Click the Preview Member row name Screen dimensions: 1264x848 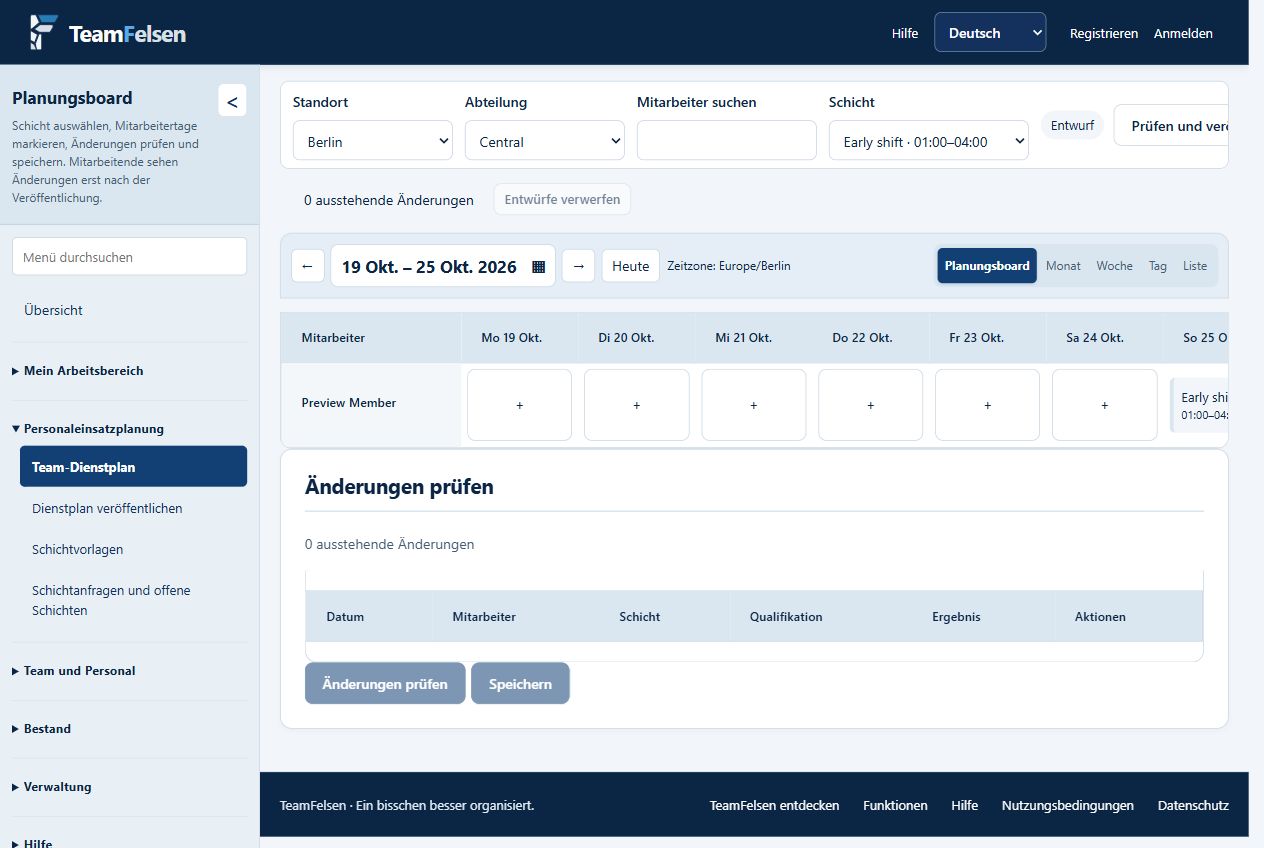click(349, 403)
